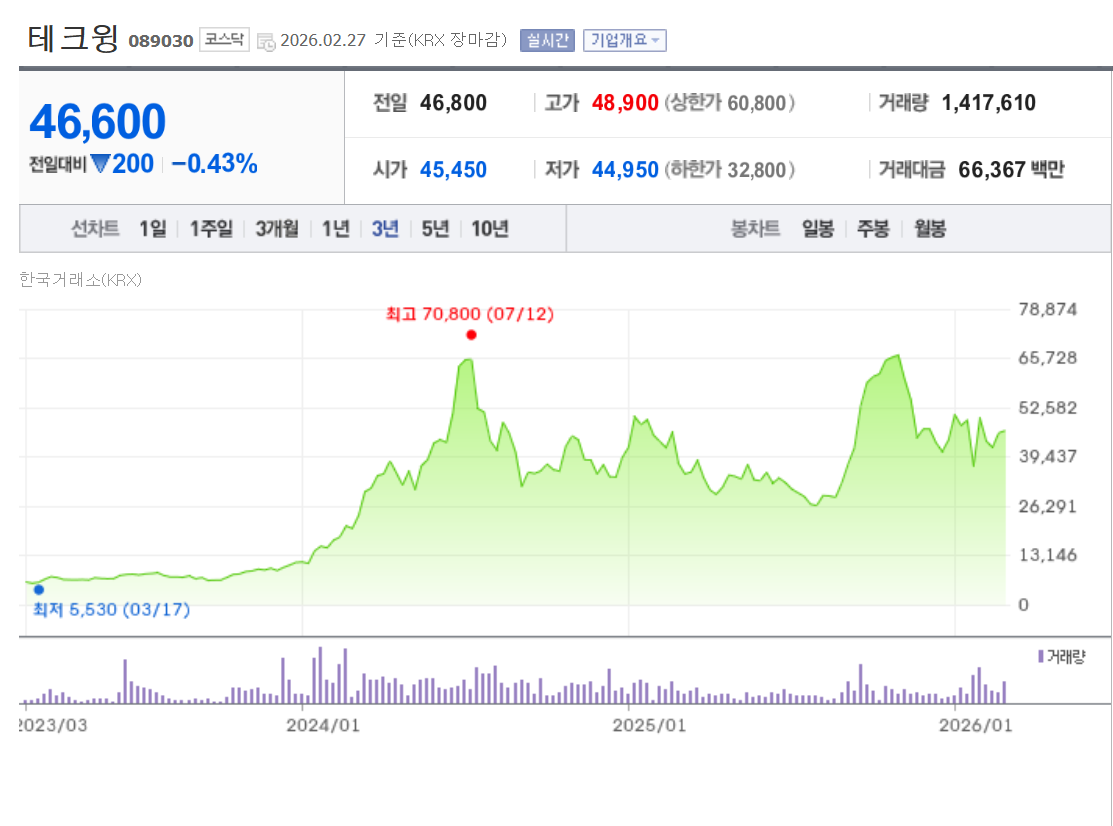
Task: Click the 거래량 volume legend swatch
Action: [x=1041, y=656]
